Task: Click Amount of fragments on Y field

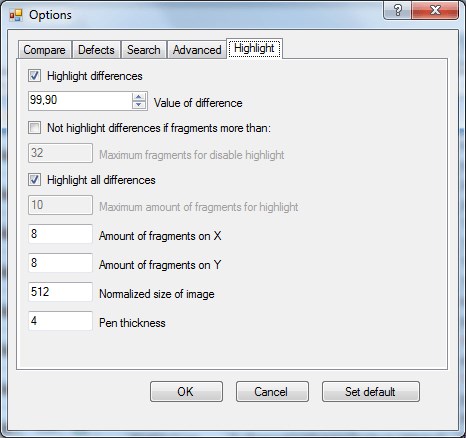Action: [60, 263]
